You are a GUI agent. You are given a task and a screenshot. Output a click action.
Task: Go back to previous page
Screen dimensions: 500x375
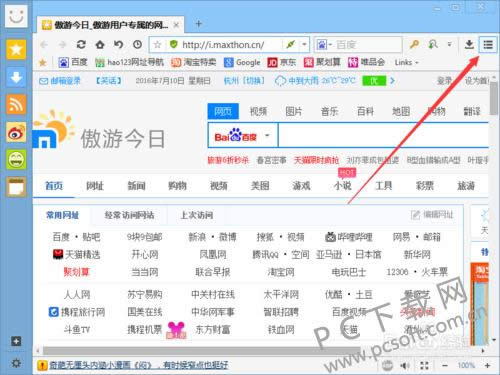tap(44, 44)
